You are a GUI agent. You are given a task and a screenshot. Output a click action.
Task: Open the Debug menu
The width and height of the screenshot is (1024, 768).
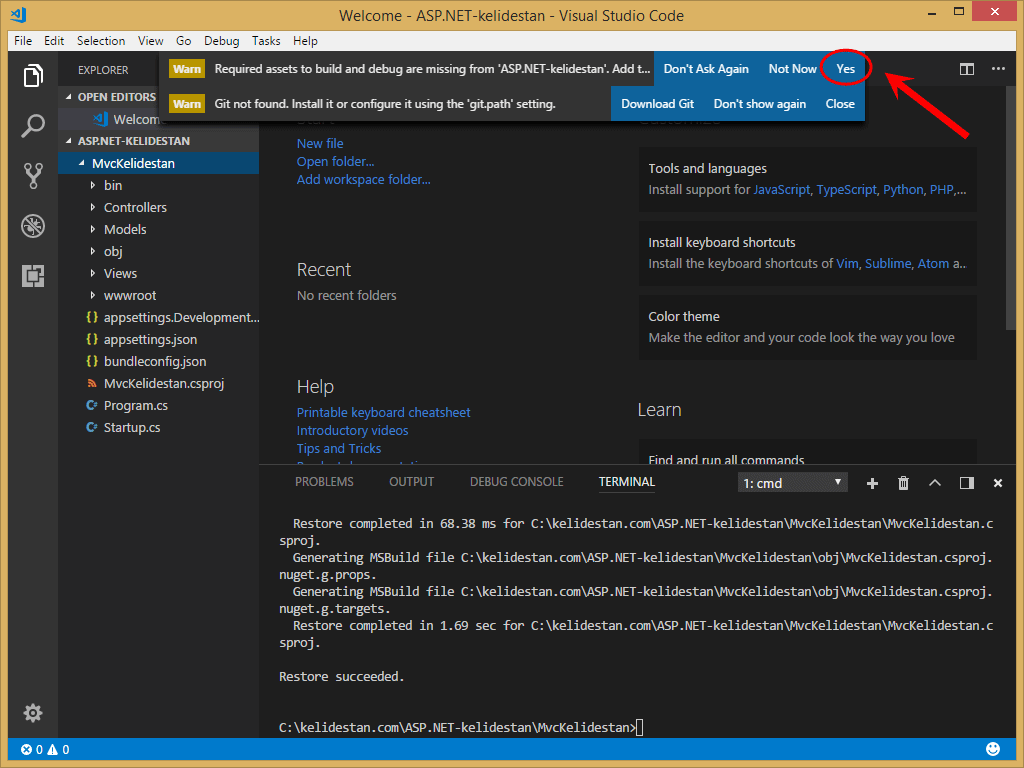pyautogui.click(x=221, y=40)
